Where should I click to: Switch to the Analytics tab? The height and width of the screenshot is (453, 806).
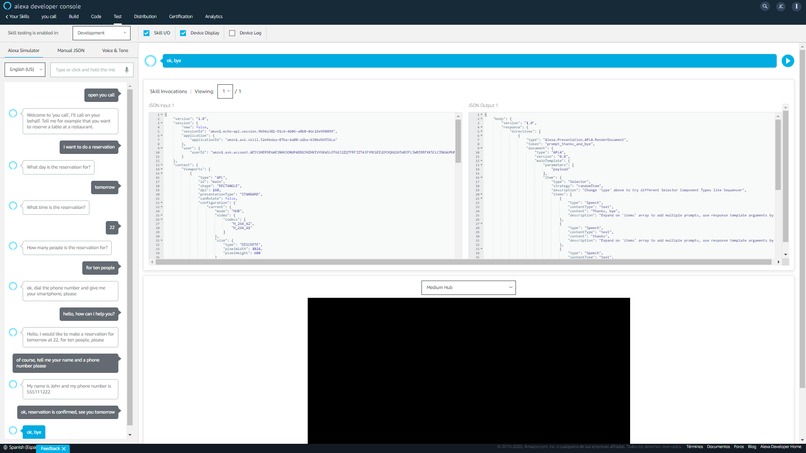pyautogui.click(x=214, y=16)
